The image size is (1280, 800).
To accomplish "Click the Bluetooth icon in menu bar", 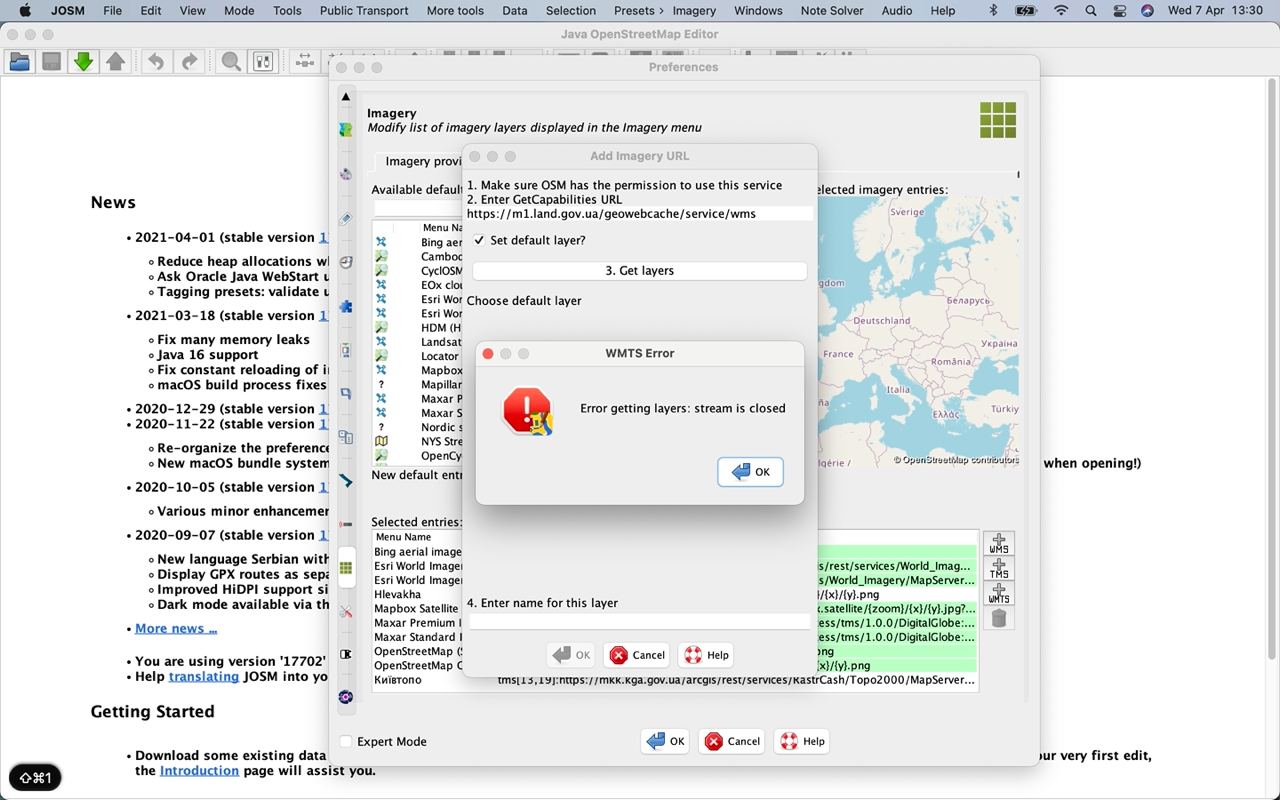I will click(x=993, y=11).
